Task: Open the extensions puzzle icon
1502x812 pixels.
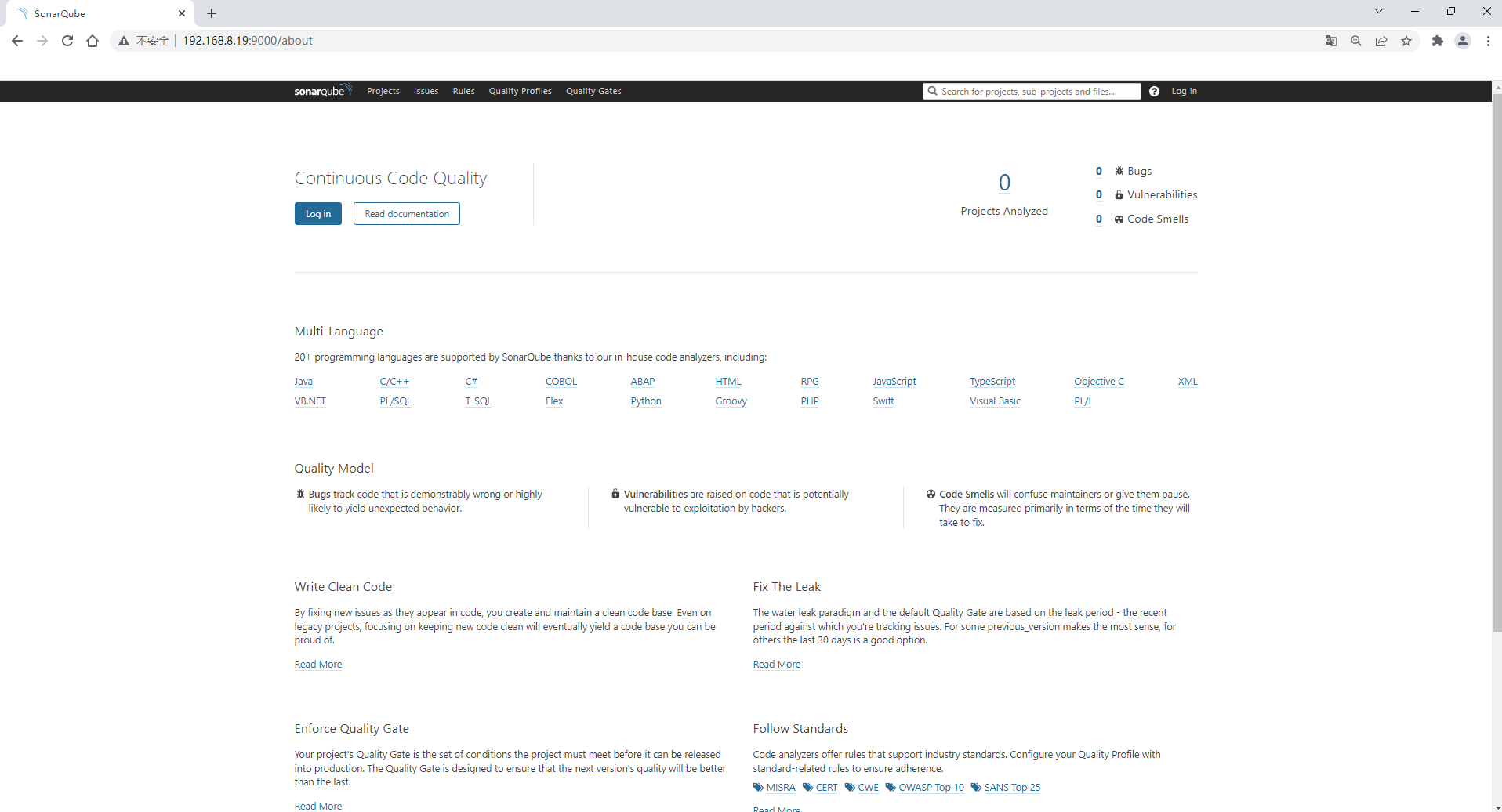Action: 1437,41
